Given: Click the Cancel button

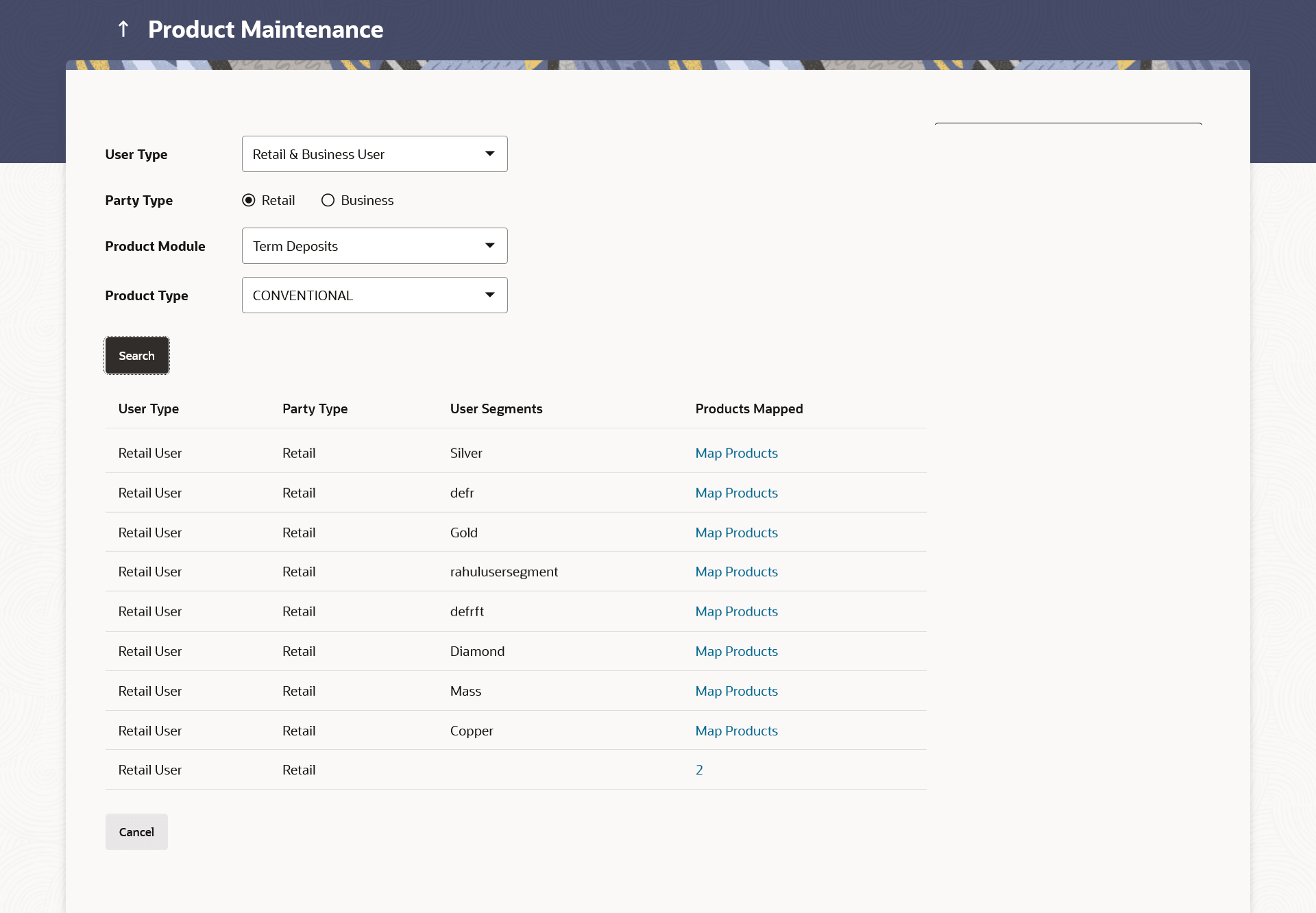Looking at the screenshot, I should [136, 831].
